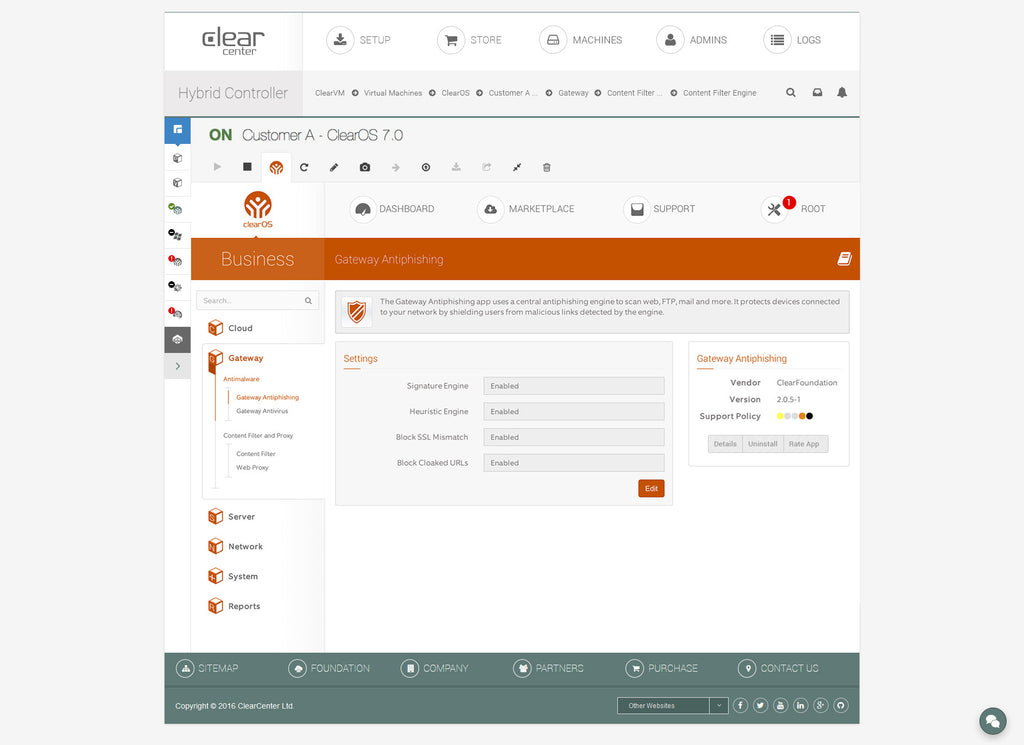Open the Facebook icon in the footer
The width and height of the screenshot is (1024, 745).
[741, 705]
